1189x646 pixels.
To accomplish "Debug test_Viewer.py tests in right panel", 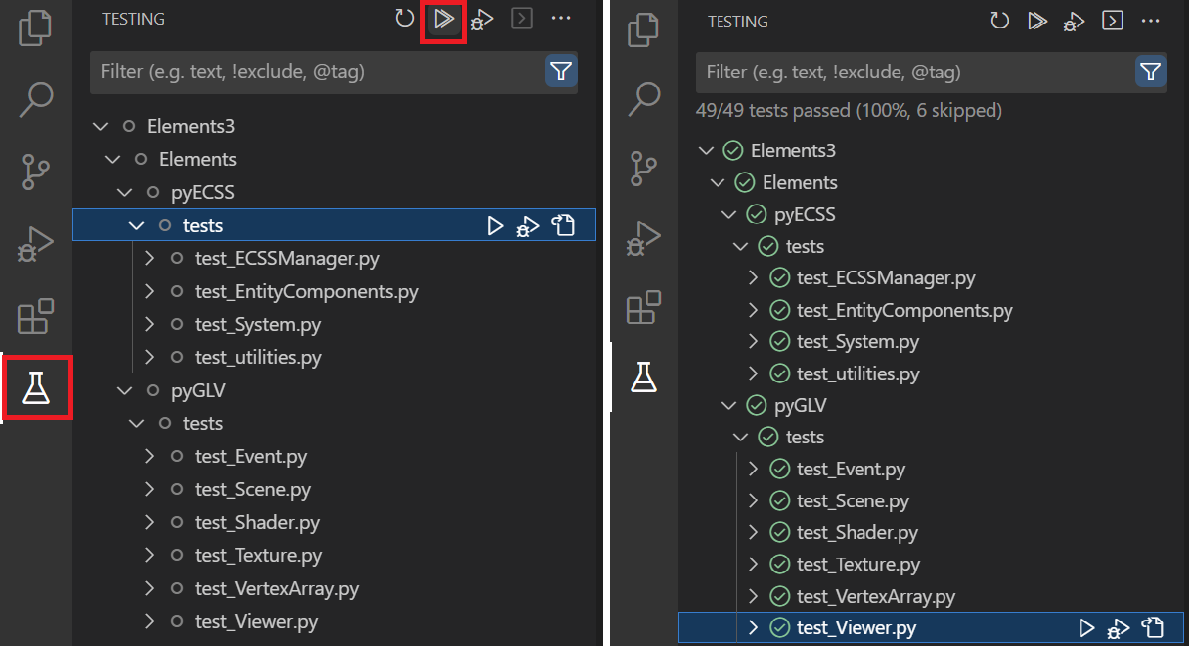I will [x=1118, y=629].
